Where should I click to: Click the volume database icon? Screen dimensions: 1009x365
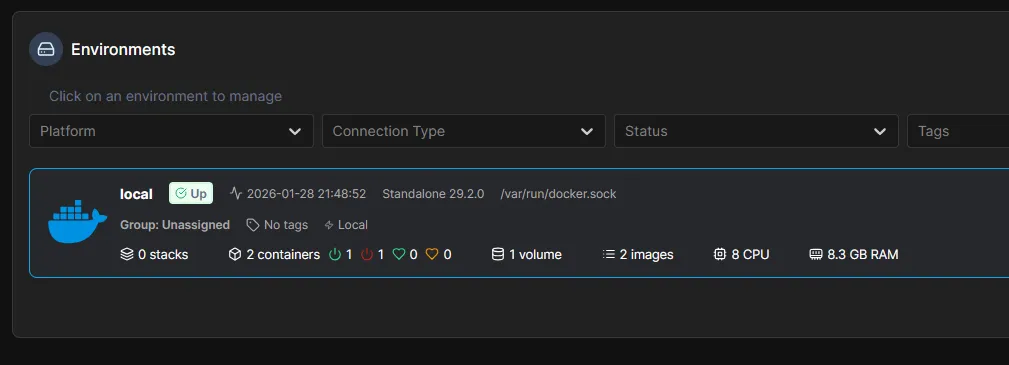[497, 254]
